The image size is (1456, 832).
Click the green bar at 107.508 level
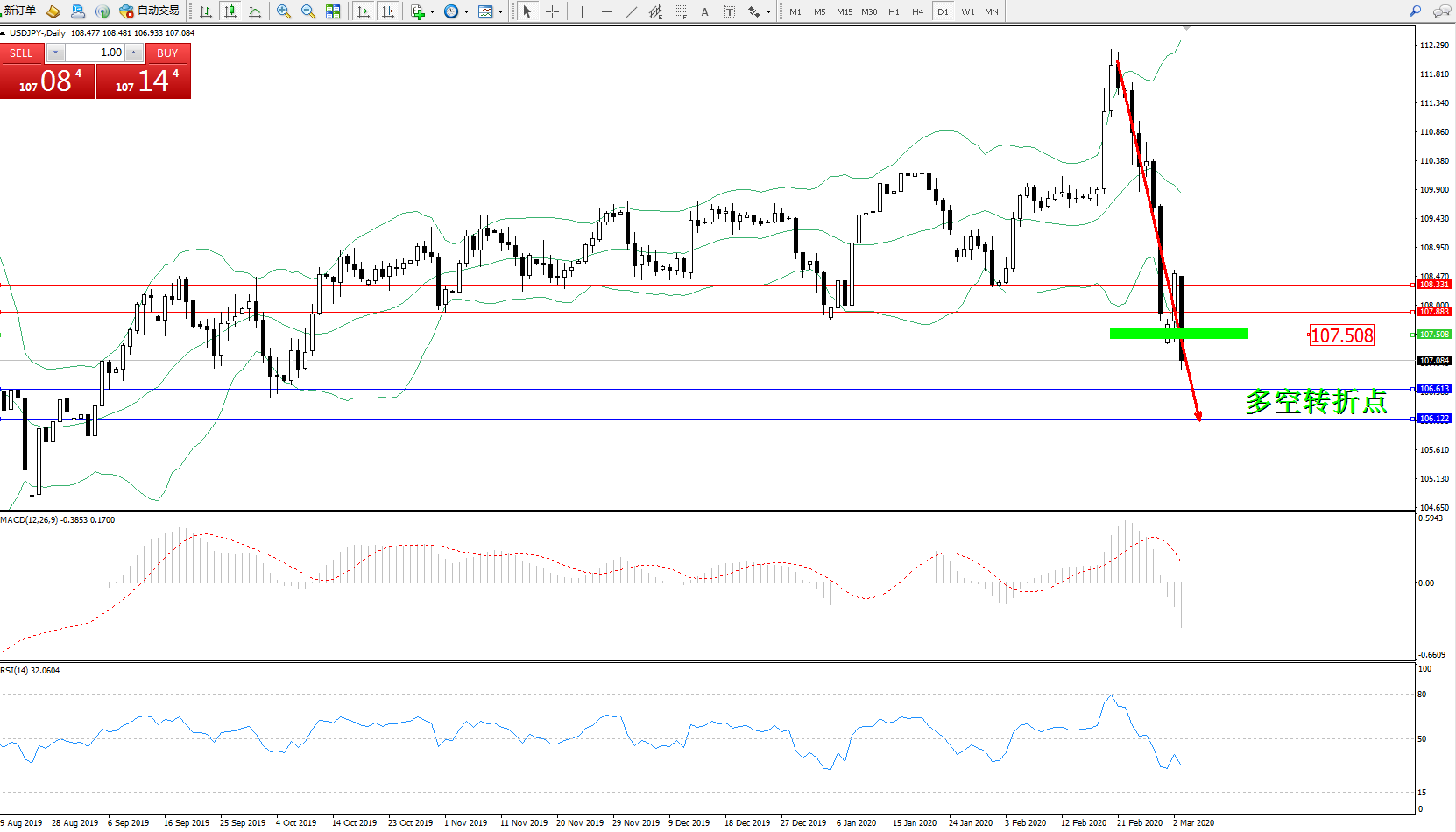click(1178, 334)
